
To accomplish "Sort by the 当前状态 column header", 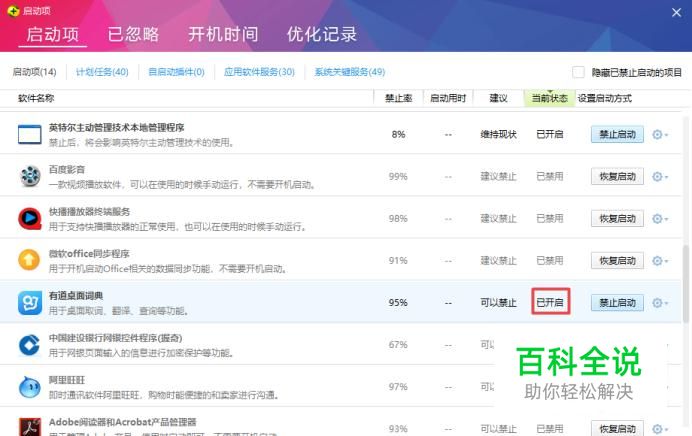I will pos(549,98).
